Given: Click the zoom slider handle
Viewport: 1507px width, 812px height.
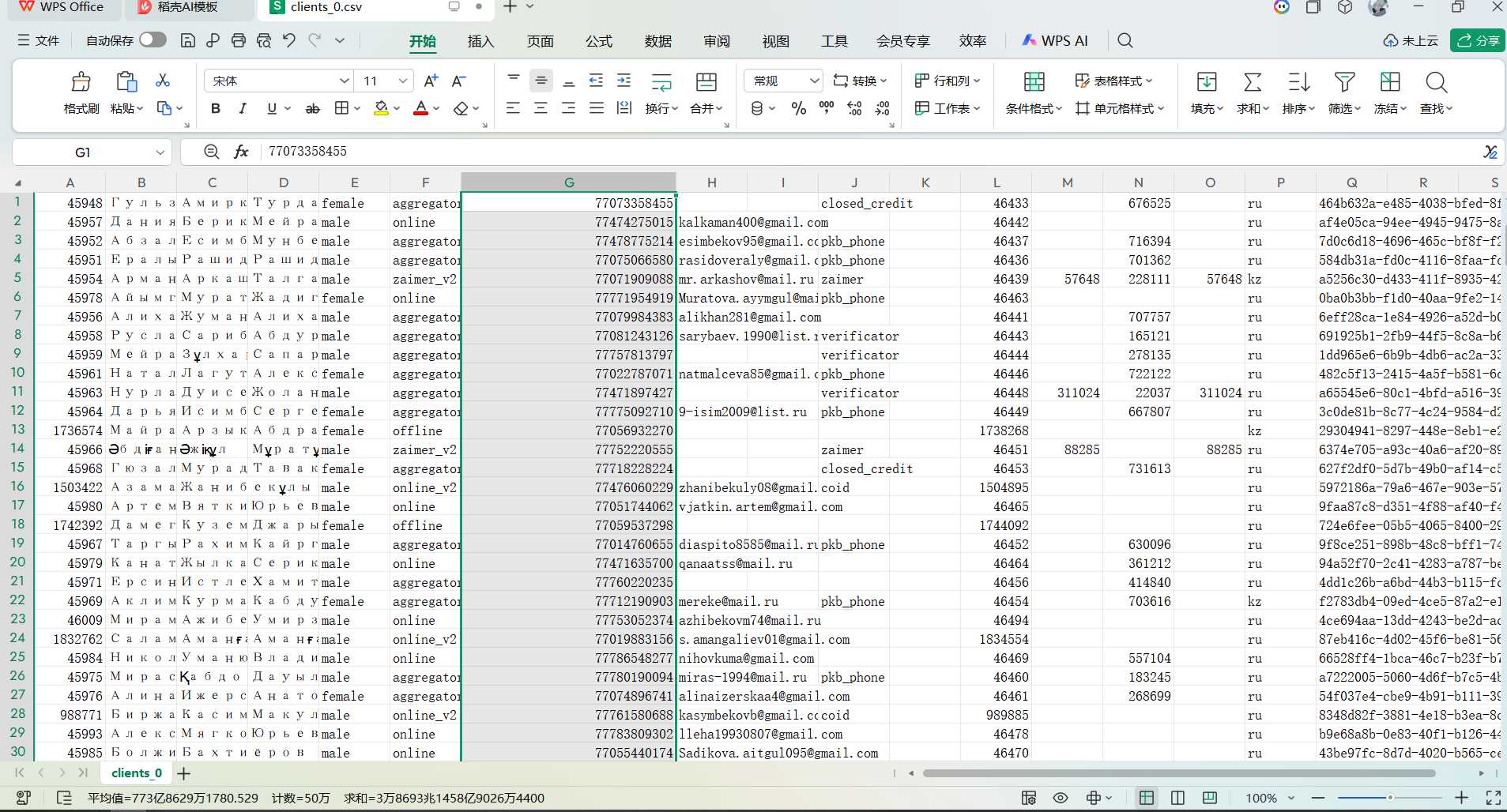Looking at the screenshot, I should 1389,798.
